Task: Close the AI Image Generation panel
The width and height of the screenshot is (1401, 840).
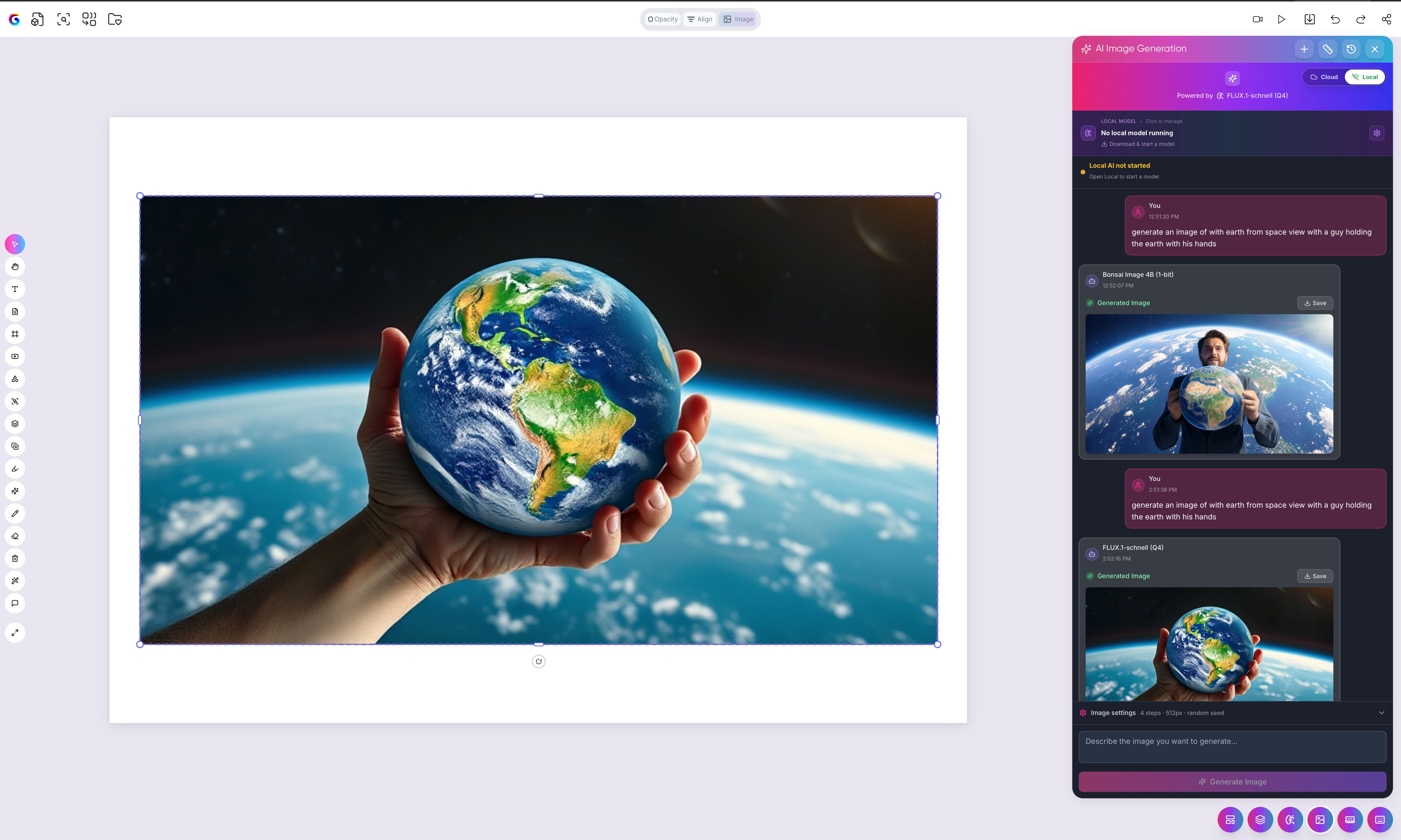Action: (x=1375, y=49)
